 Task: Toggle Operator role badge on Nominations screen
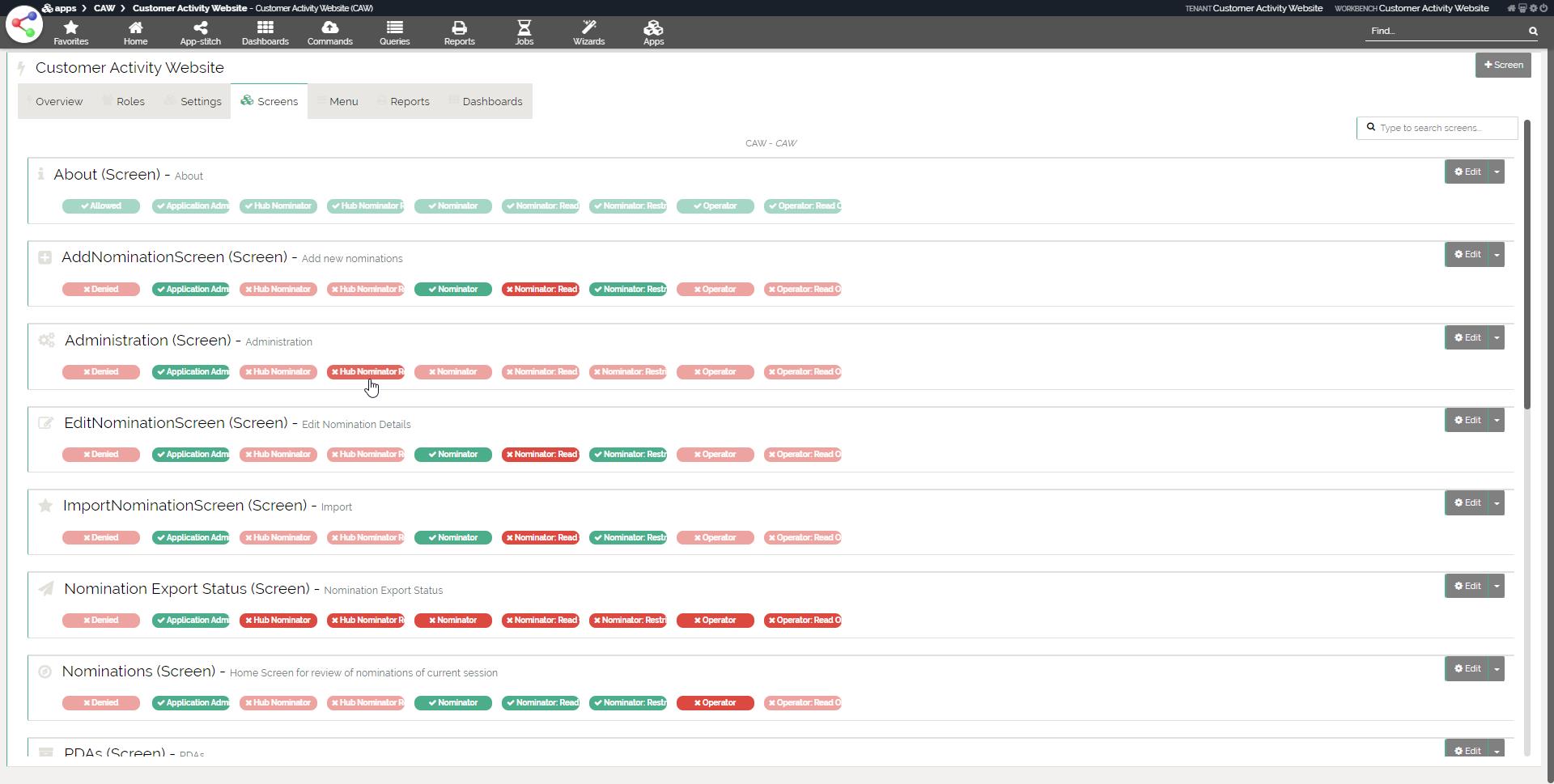click(x=715, y=703)
